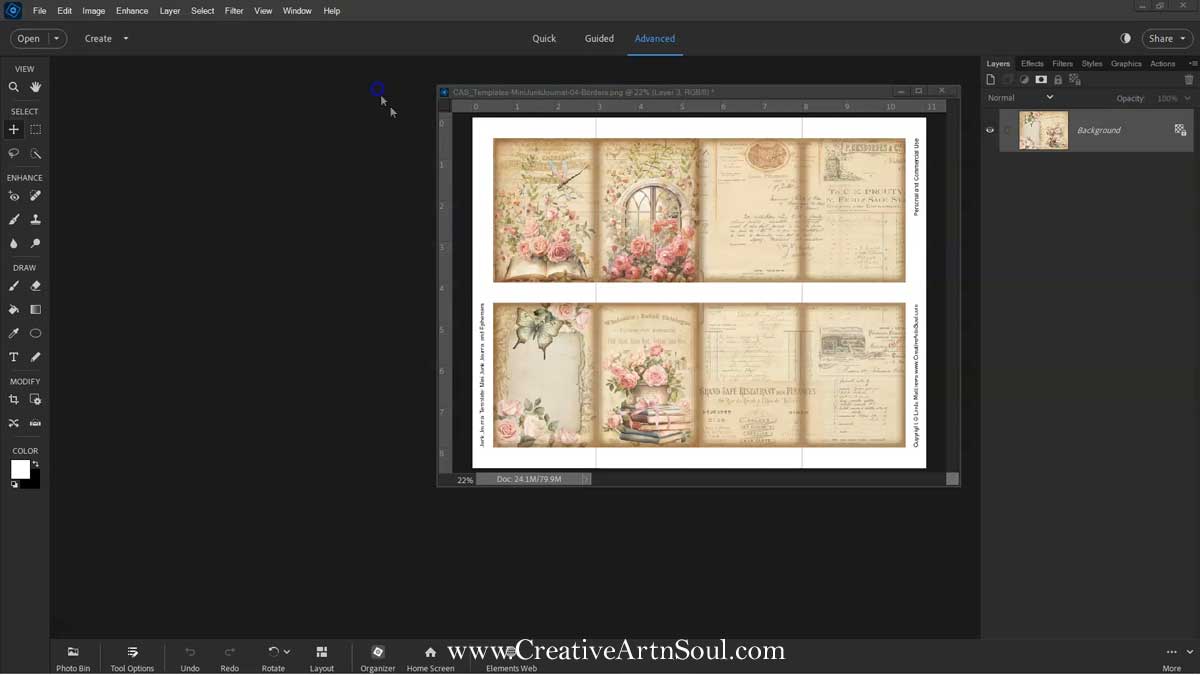
Task: Select the Spot Healing Brush tool
Action: 36,196
